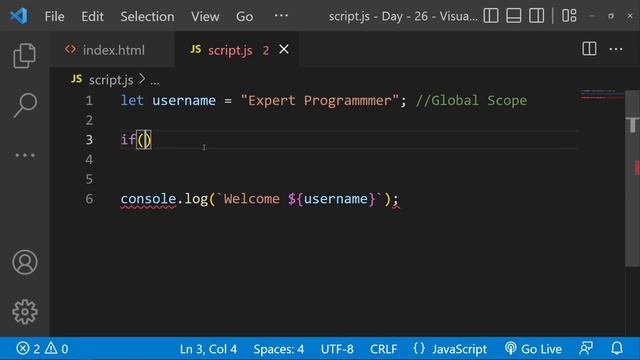Viewport: 640px width, 360px height.
Task: Select the script.js editor tab
Action: [237, 50]
